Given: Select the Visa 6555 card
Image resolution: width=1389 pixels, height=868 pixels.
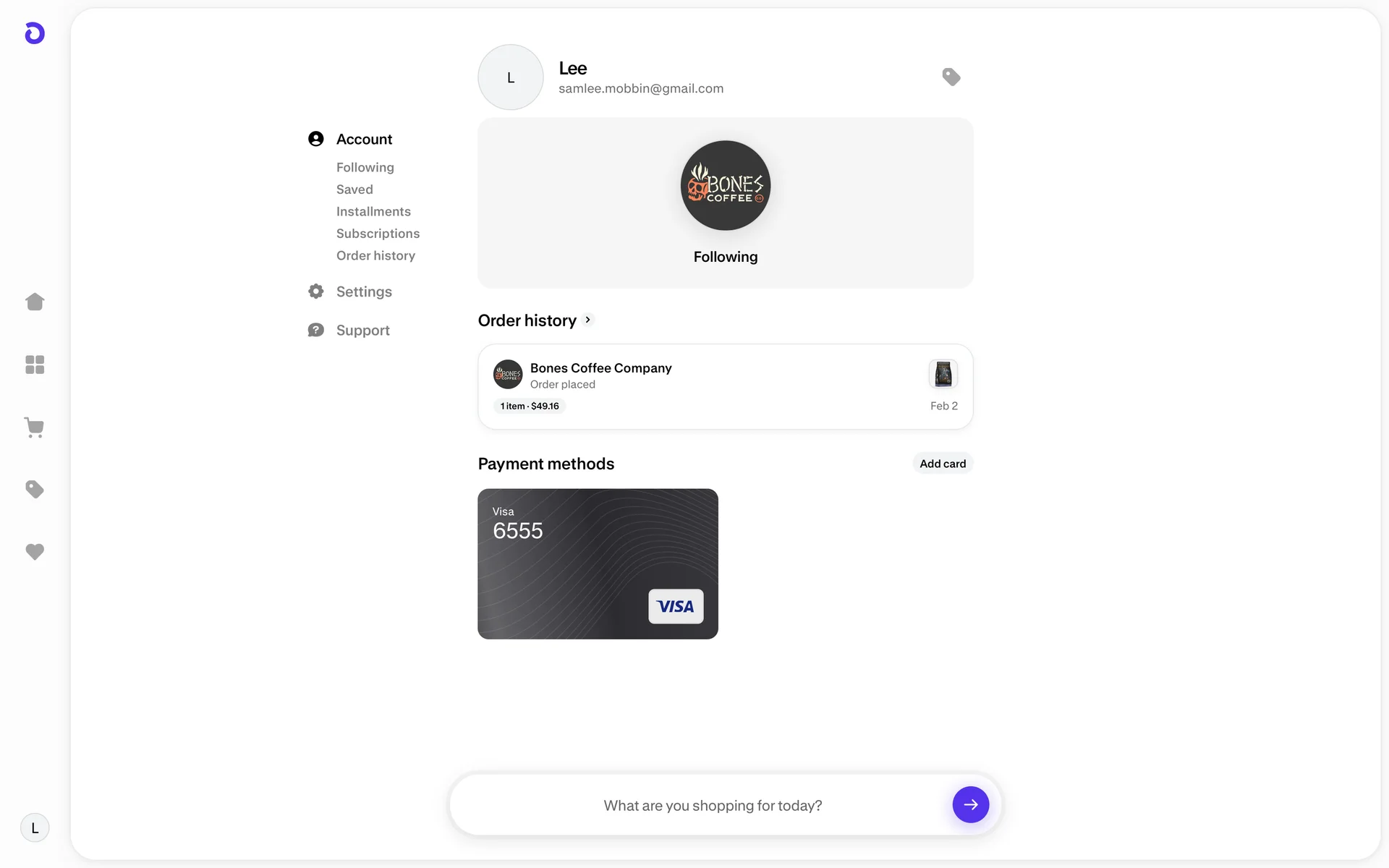Looking at the screenshot, I should 598,563.
